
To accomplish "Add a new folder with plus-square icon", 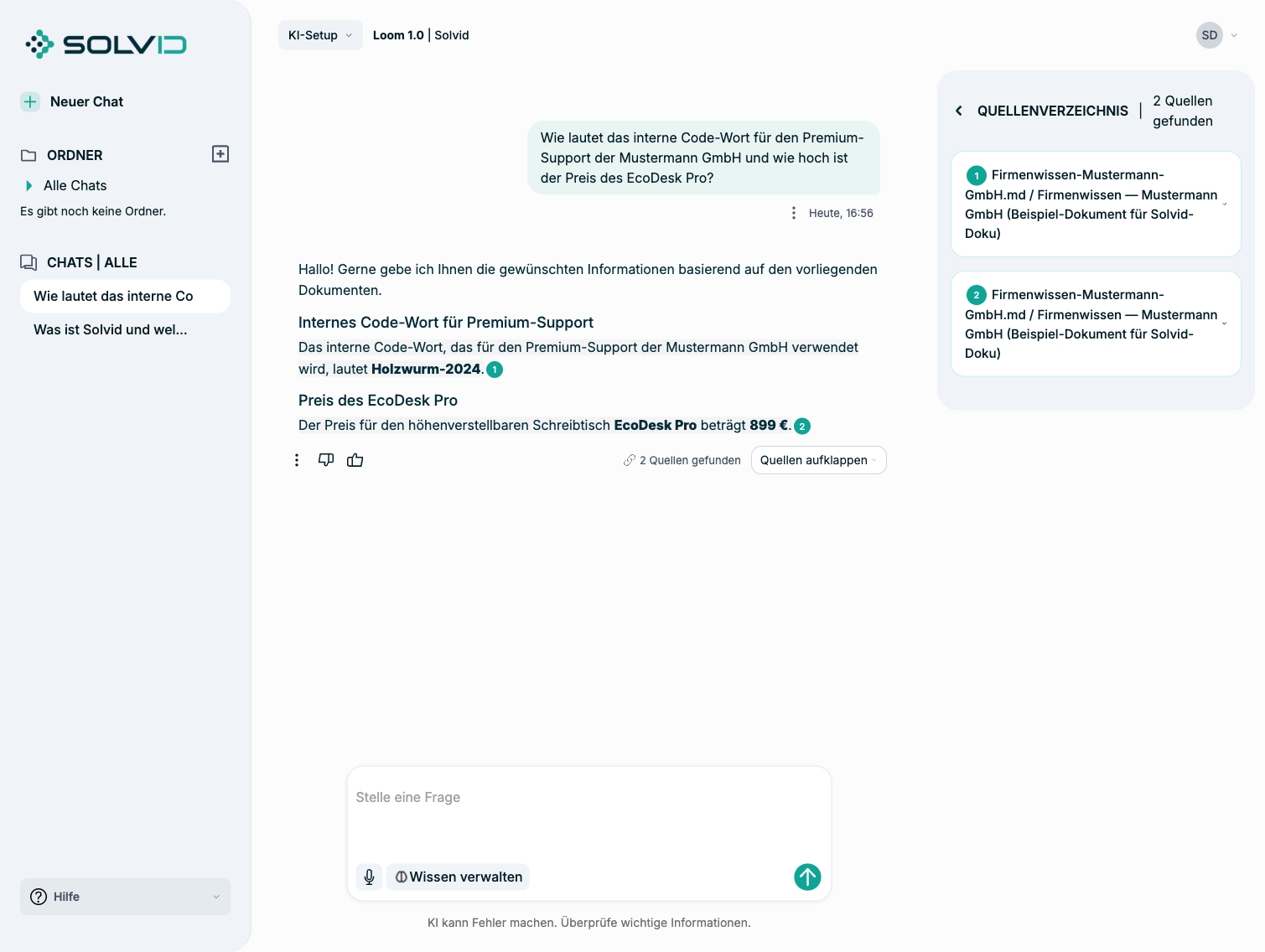I will click(x=220, y=154).
